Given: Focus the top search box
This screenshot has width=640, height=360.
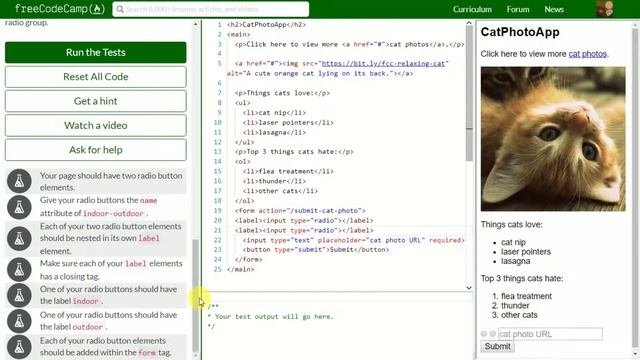Looking at the screenshot, I should [211, 9].
